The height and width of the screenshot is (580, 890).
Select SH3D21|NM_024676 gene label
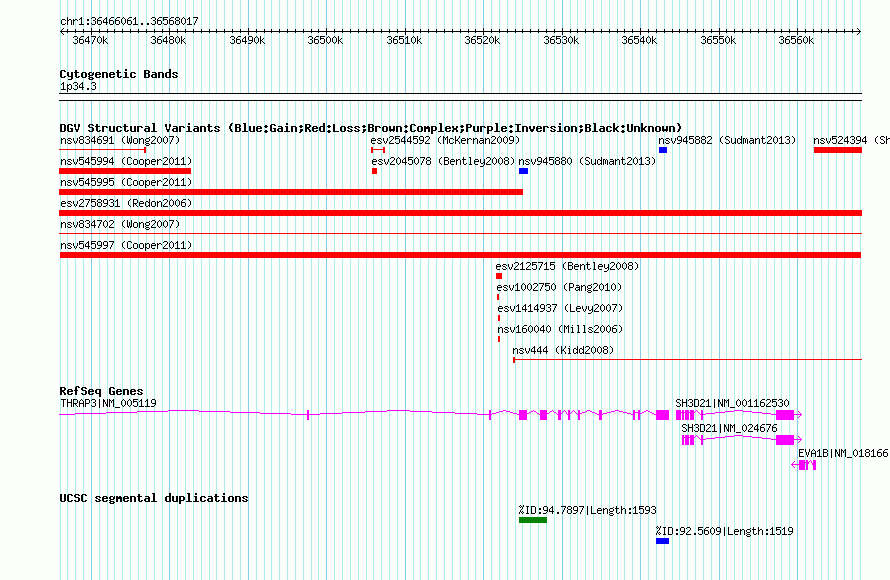point(729,428)
